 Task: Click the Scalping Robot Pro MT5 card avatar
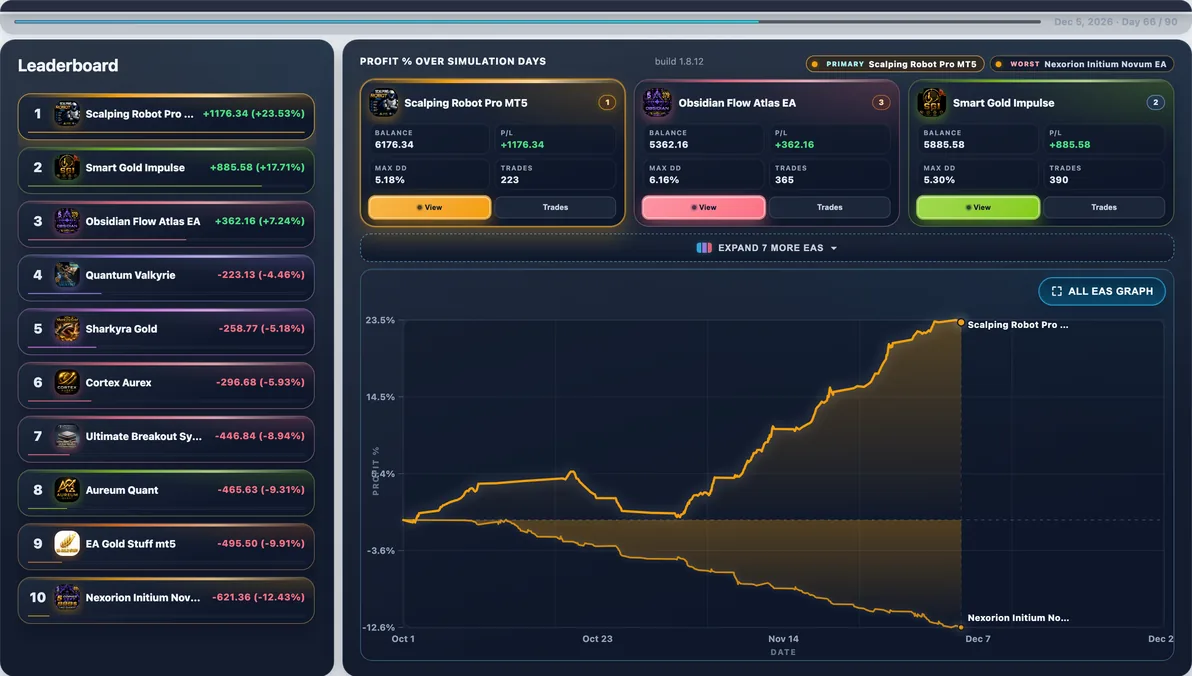(x=384, y=103)
